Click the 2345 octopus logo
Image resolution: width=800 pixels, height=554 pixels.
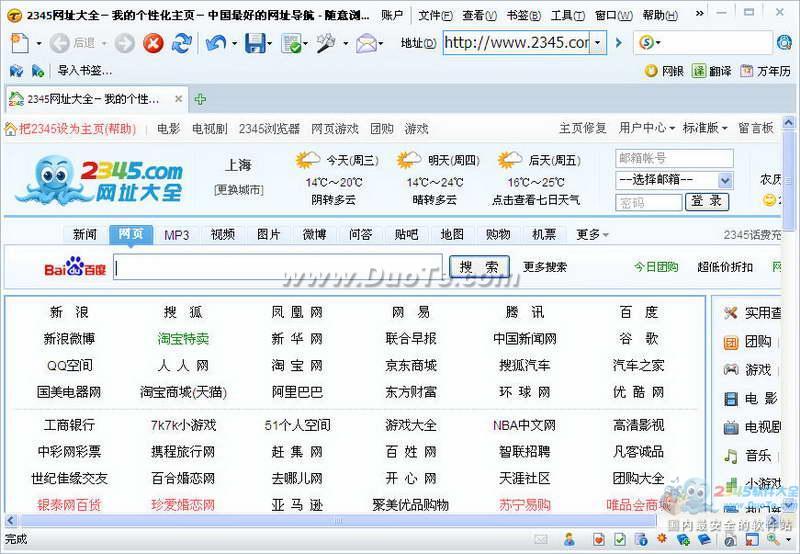(x=98, y=179)
